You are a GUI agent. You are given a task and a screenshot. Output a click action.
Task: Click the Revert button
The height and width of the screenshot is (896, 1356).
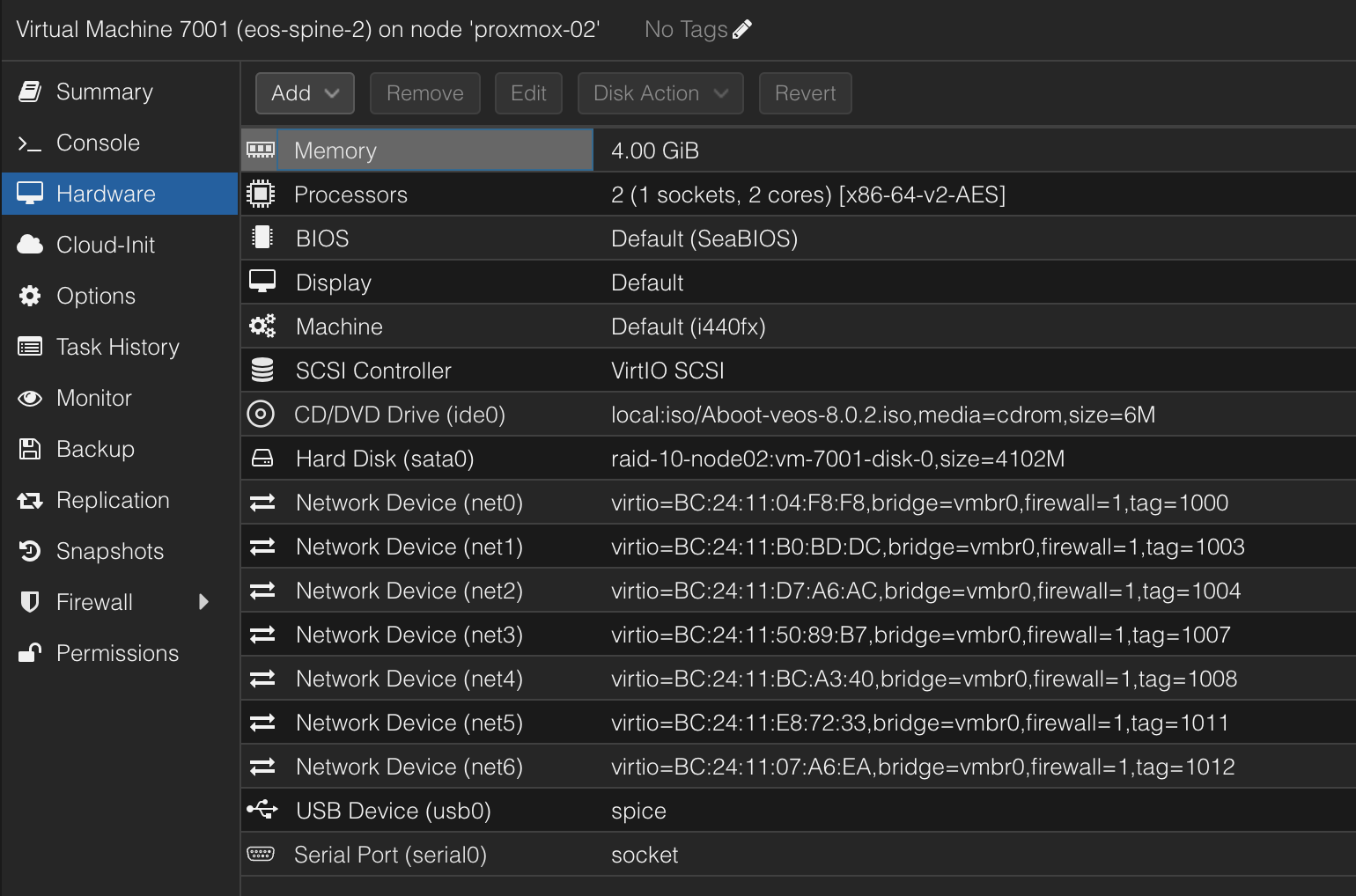pyautogui.click(x=806, y=93)
